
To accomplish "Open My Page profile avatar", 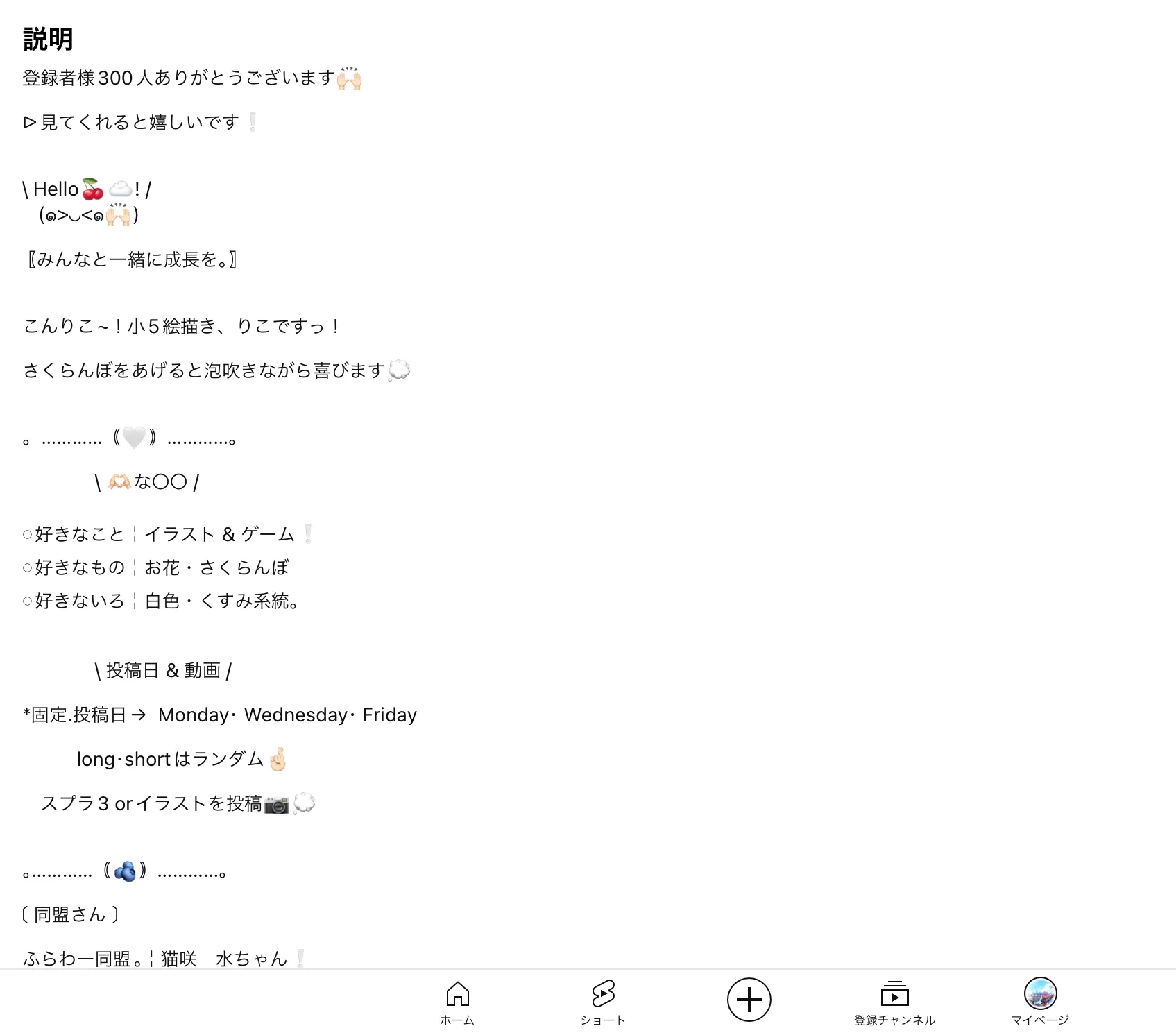I will (x=1040, y=993).
